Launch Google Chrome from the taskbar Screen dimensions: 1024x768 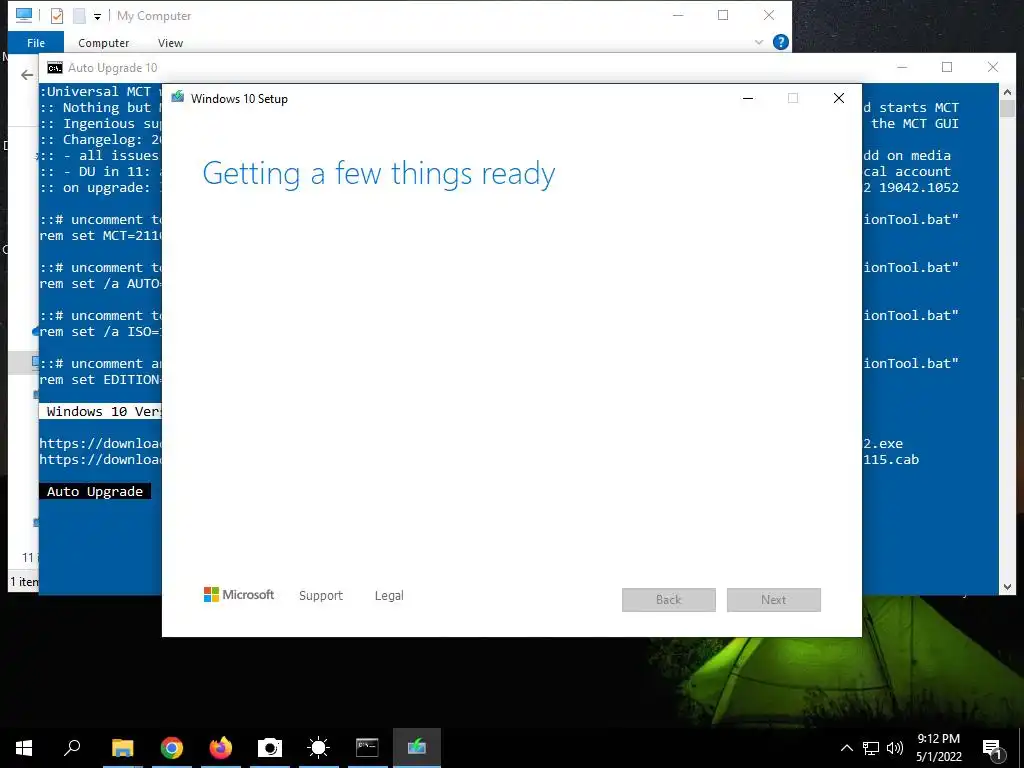click(x=172, y=748)
